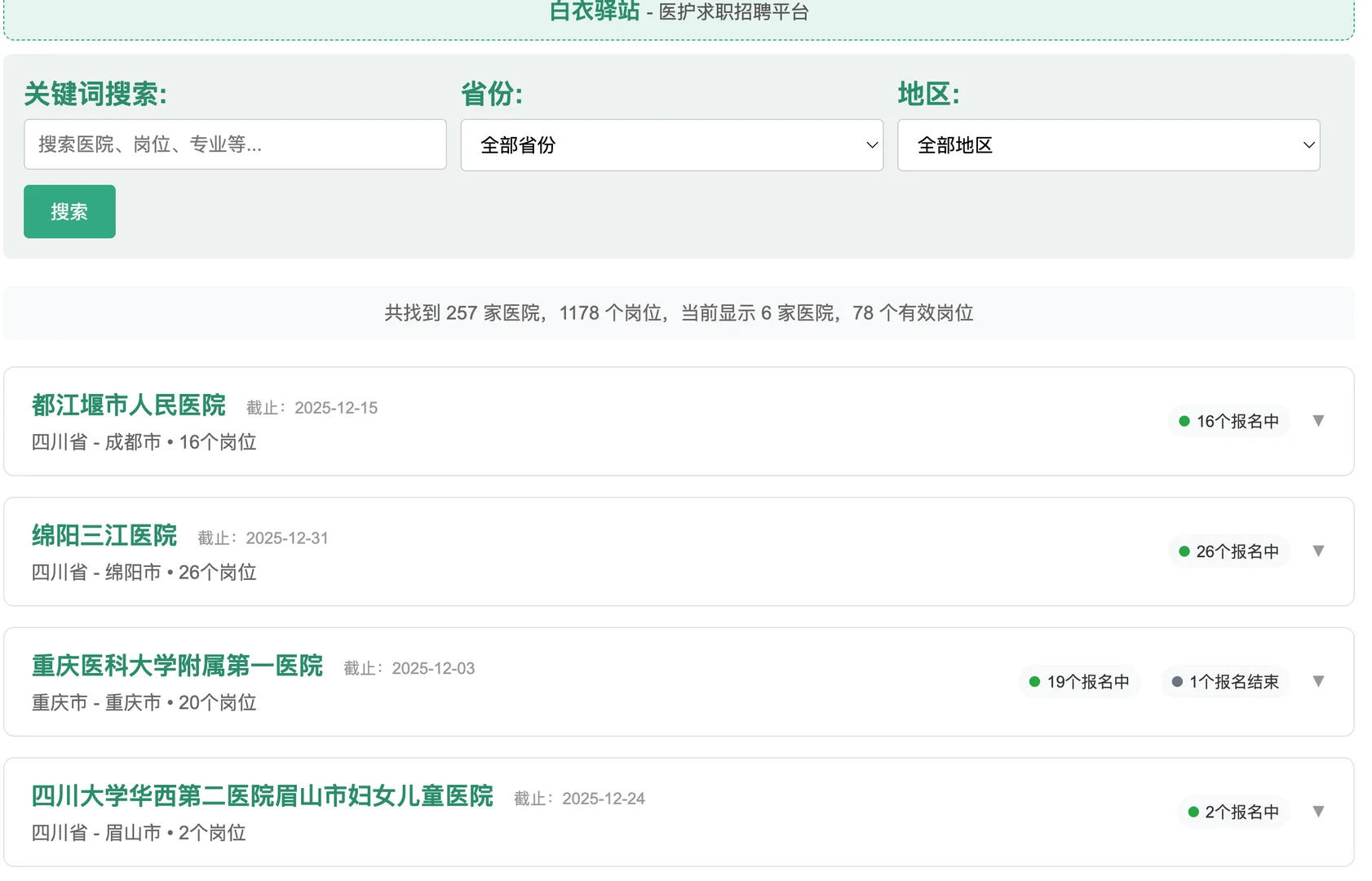Click the "1个报名结束" status badge
1372x881 pixels.
pyautogui.click(x=1226, y=681)
